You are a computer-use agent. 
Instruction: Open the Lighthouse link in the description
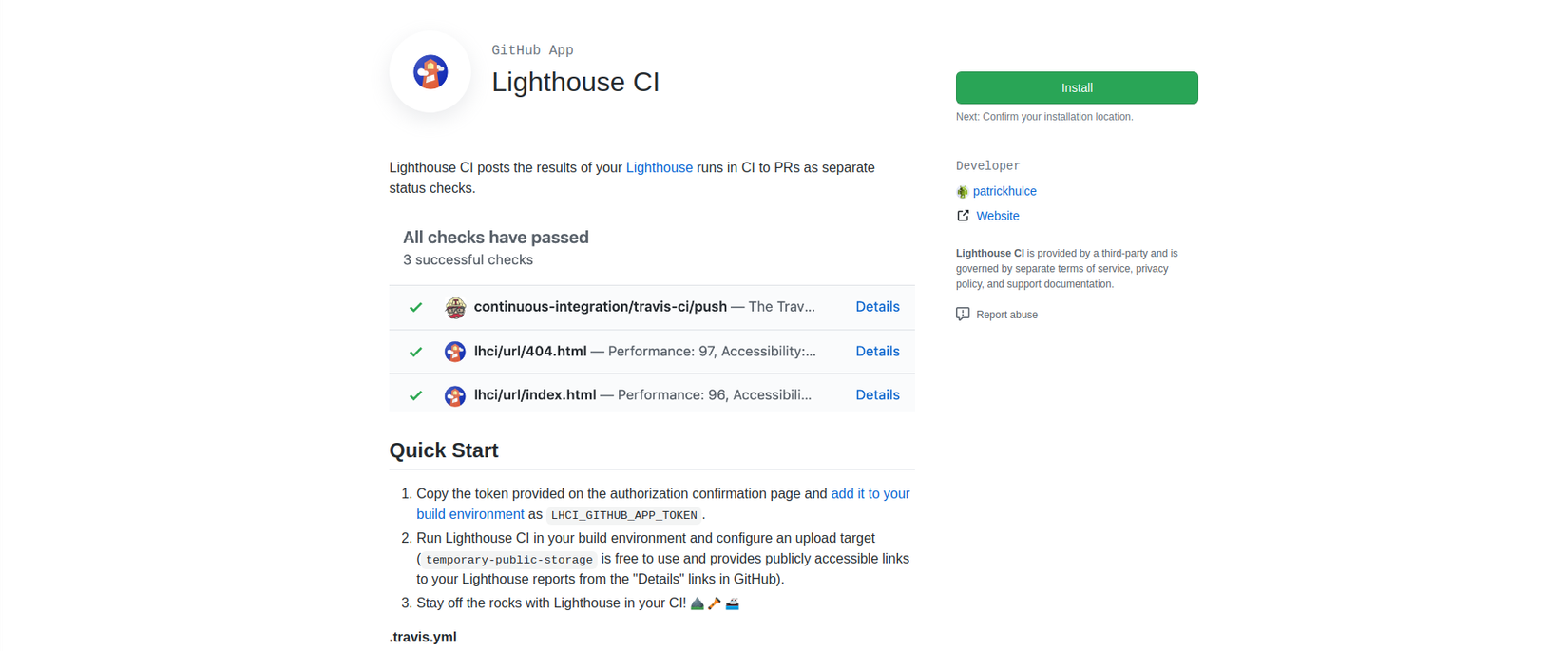pos(659,167)
